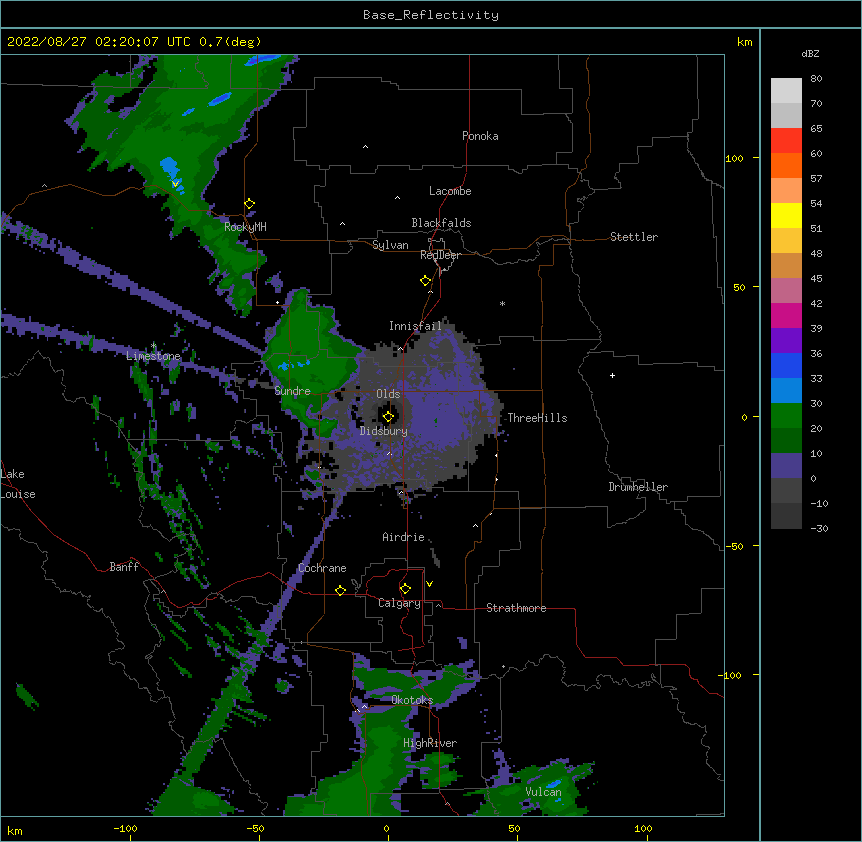Select the purple 36-39 dBZ legend swatch
This screenshot has height=842, width=862.
(x=786, y=340)
